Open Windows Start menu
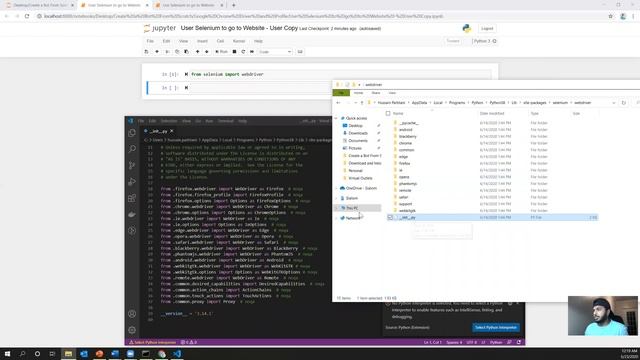Screen dimensions: 640x360 [7, 354]
